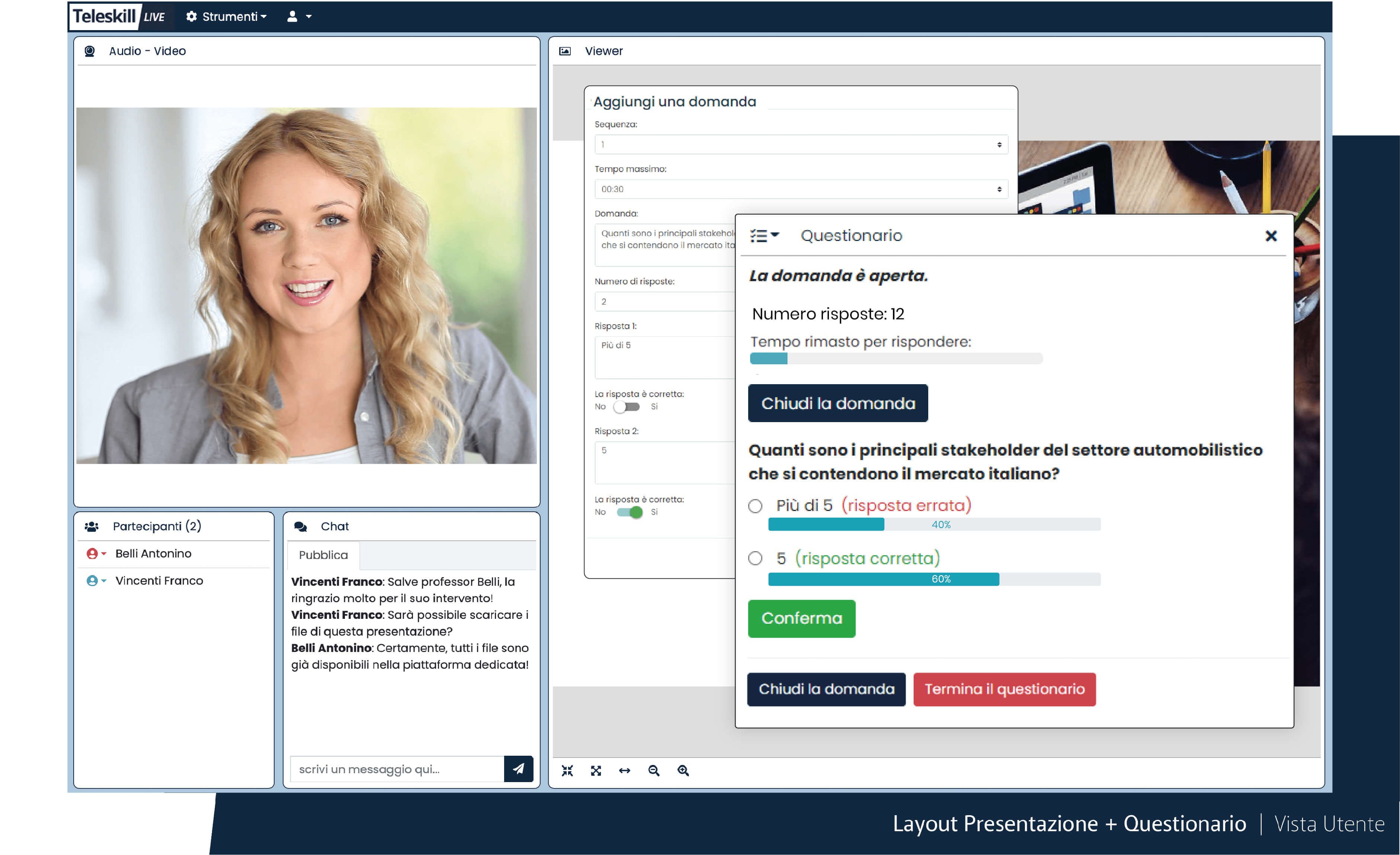This screenshot has width=1400, height=855.
Task: Click the compress viewer icon
Action: (x=567, y=770)
